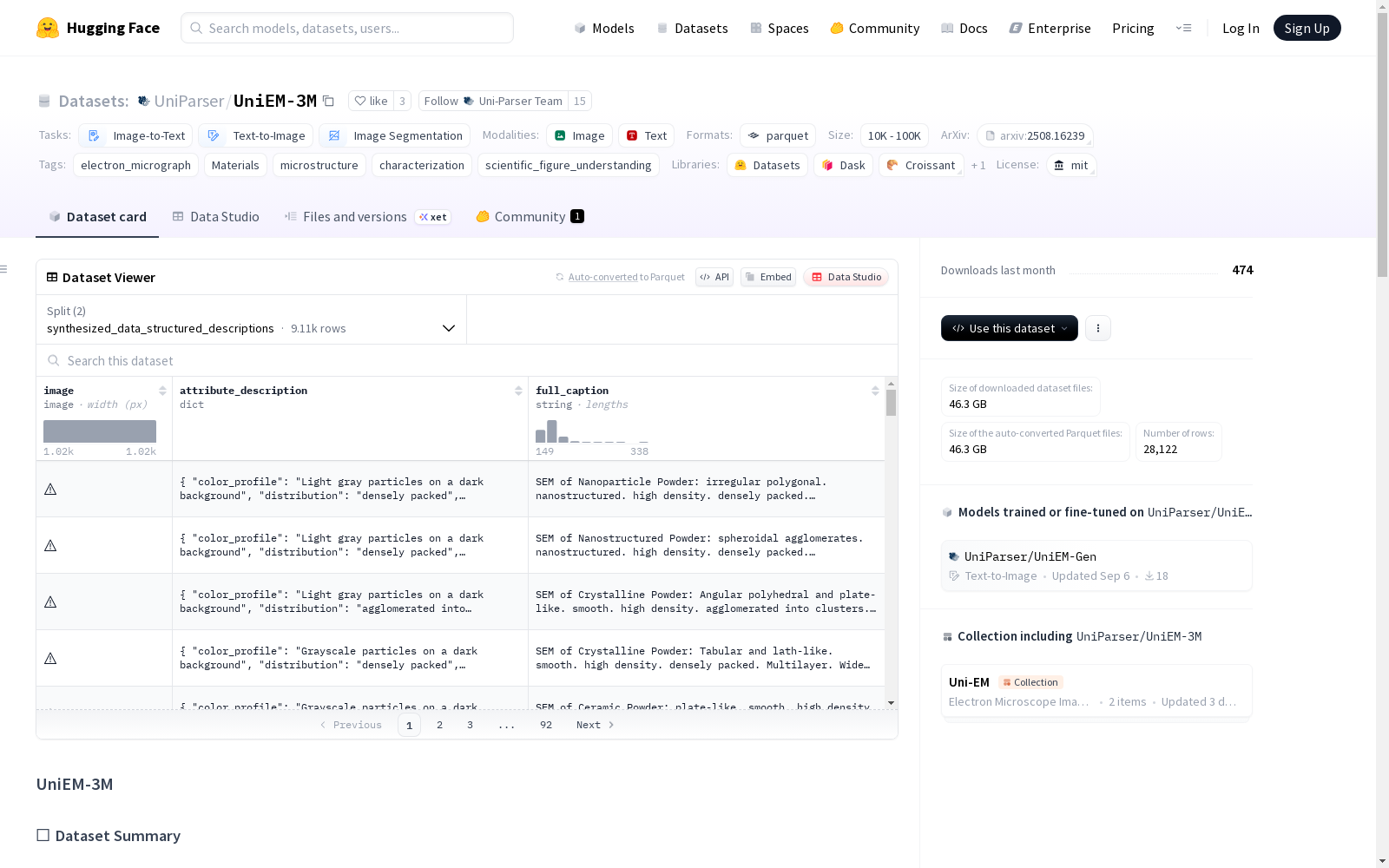Select the Image Segmentation task tag

(x=394, y=135)
